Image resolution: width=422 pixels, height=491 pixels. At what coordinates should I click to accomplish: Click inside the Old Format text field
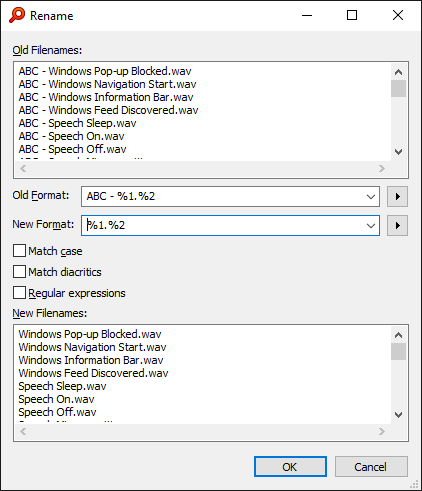tap(223, 197)
